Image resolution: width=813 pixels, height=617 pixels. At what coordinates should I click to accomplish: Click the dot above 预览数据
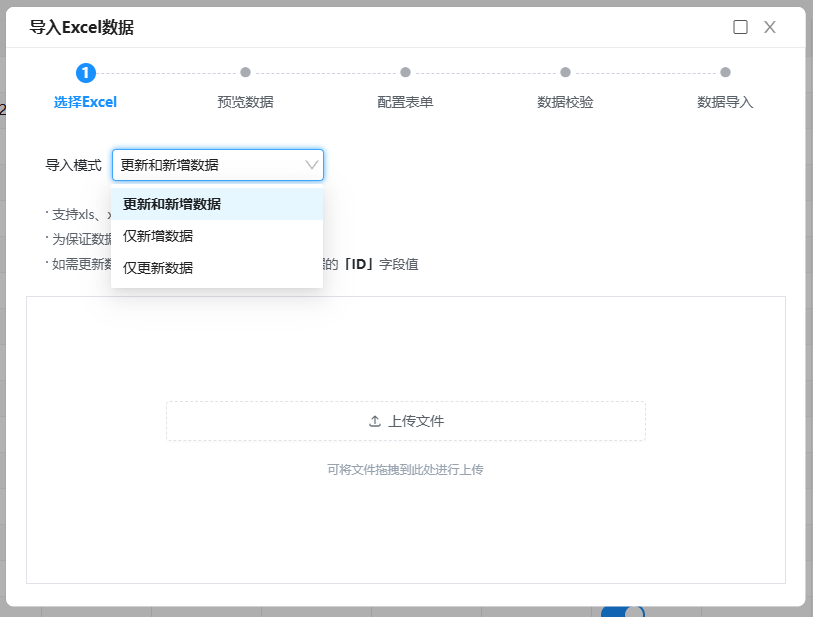245,72
